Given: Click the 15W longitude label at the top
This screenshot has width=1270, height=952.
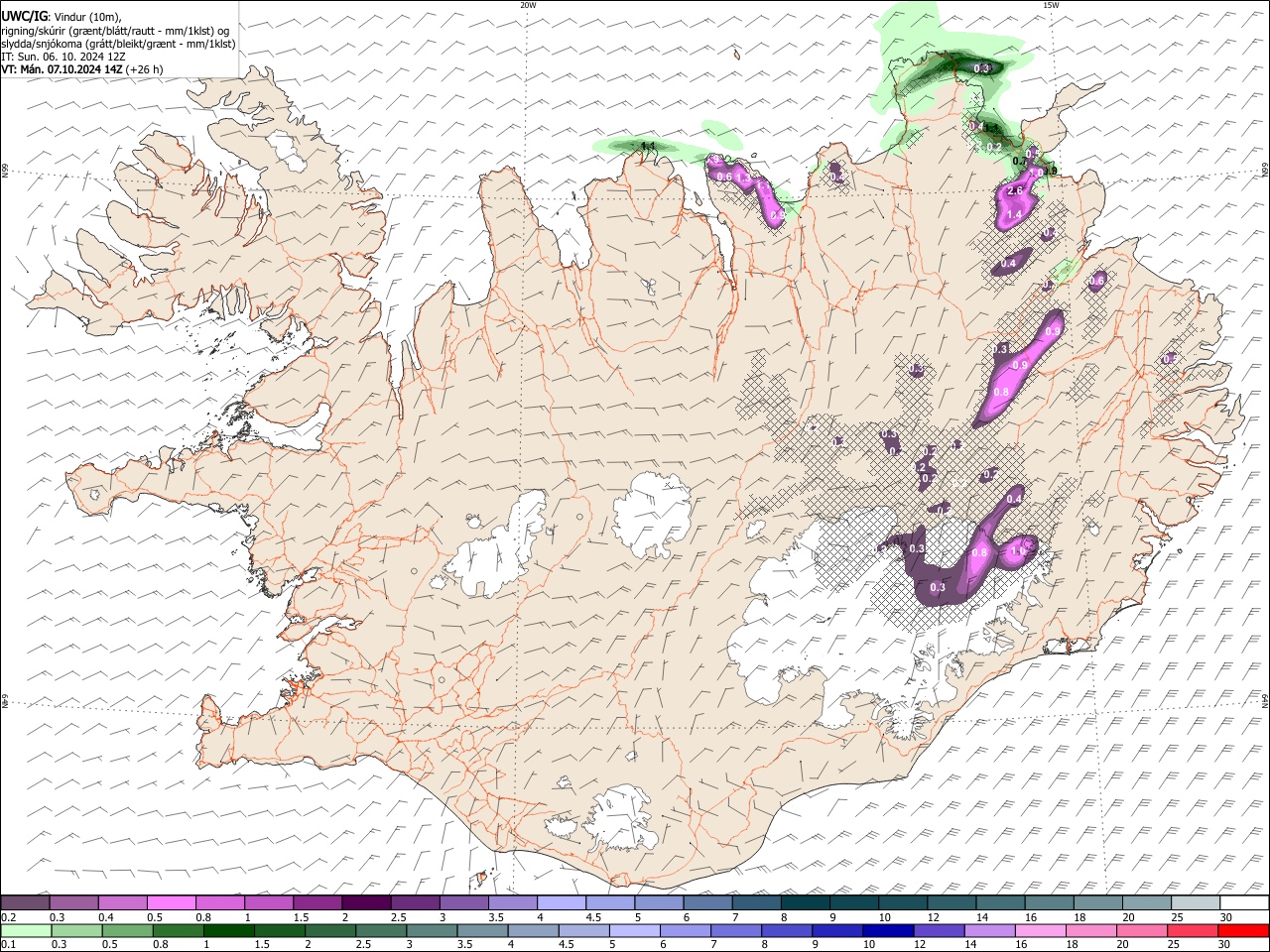Looking at the screenshot, I should point(1051,5).
